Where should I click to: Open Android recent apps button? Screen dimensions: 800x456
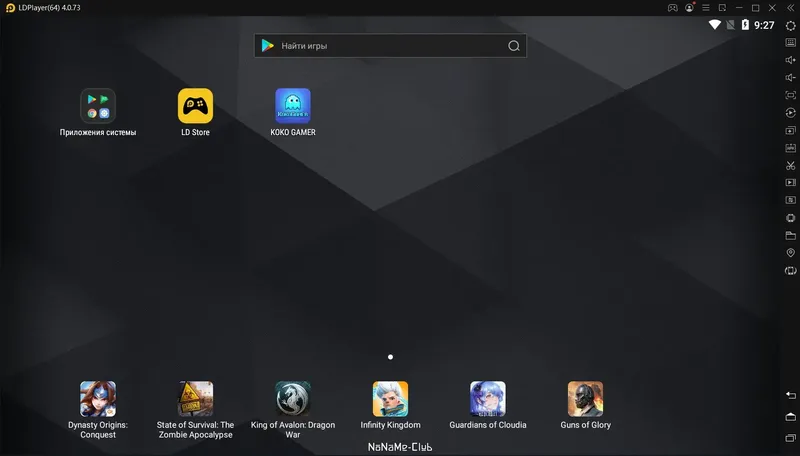tap(790, 438)
